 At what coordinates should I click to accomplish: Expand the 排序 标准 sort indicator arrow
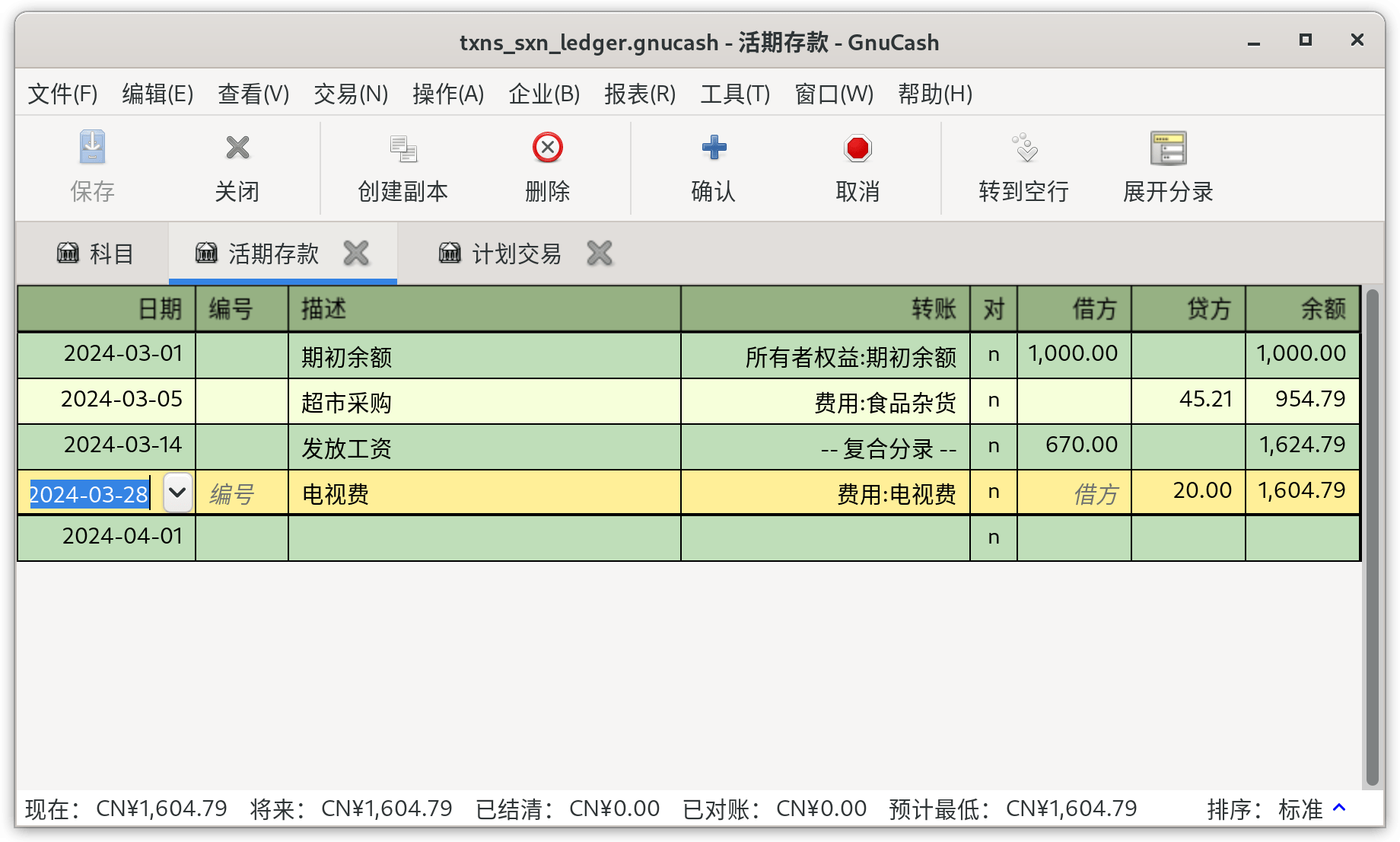click(x=1340, y=808)
